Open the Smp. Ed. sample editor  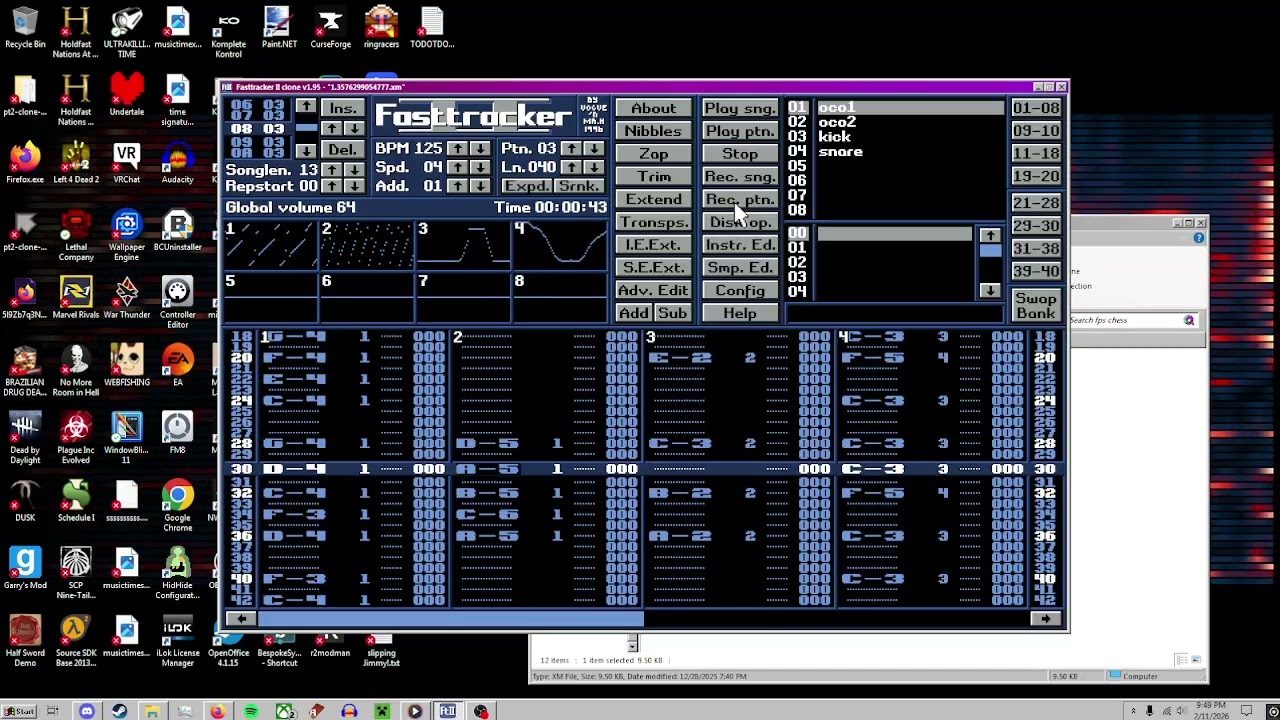tap(740, 268)
